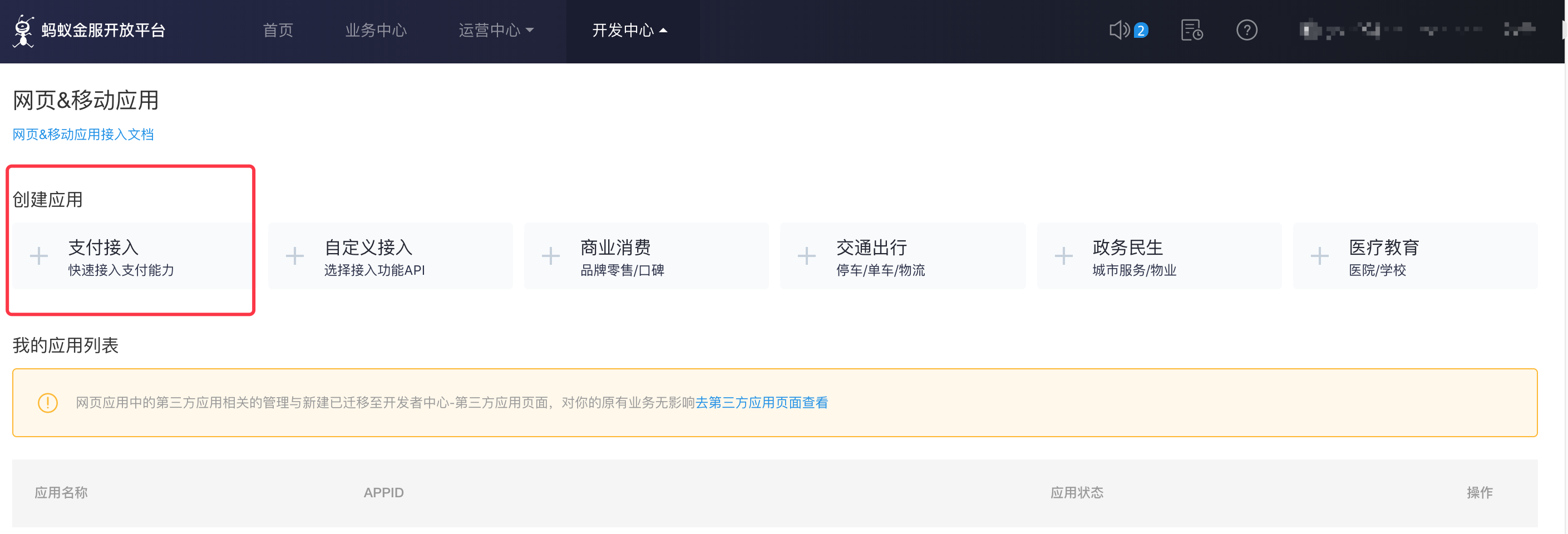
Task: Click the Ant Financial ant logo
Action: click(24, 31)
